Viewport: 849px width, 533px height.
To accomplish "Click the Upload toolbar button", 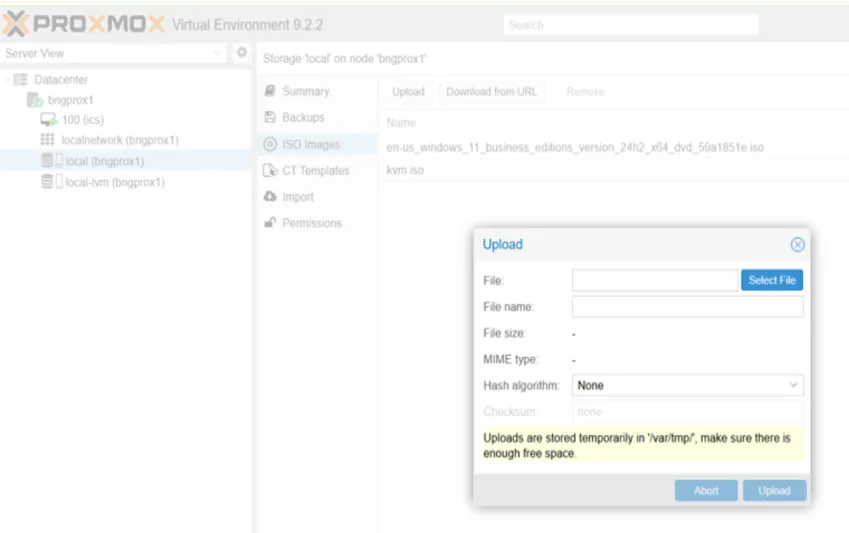I will pos(408,92).
